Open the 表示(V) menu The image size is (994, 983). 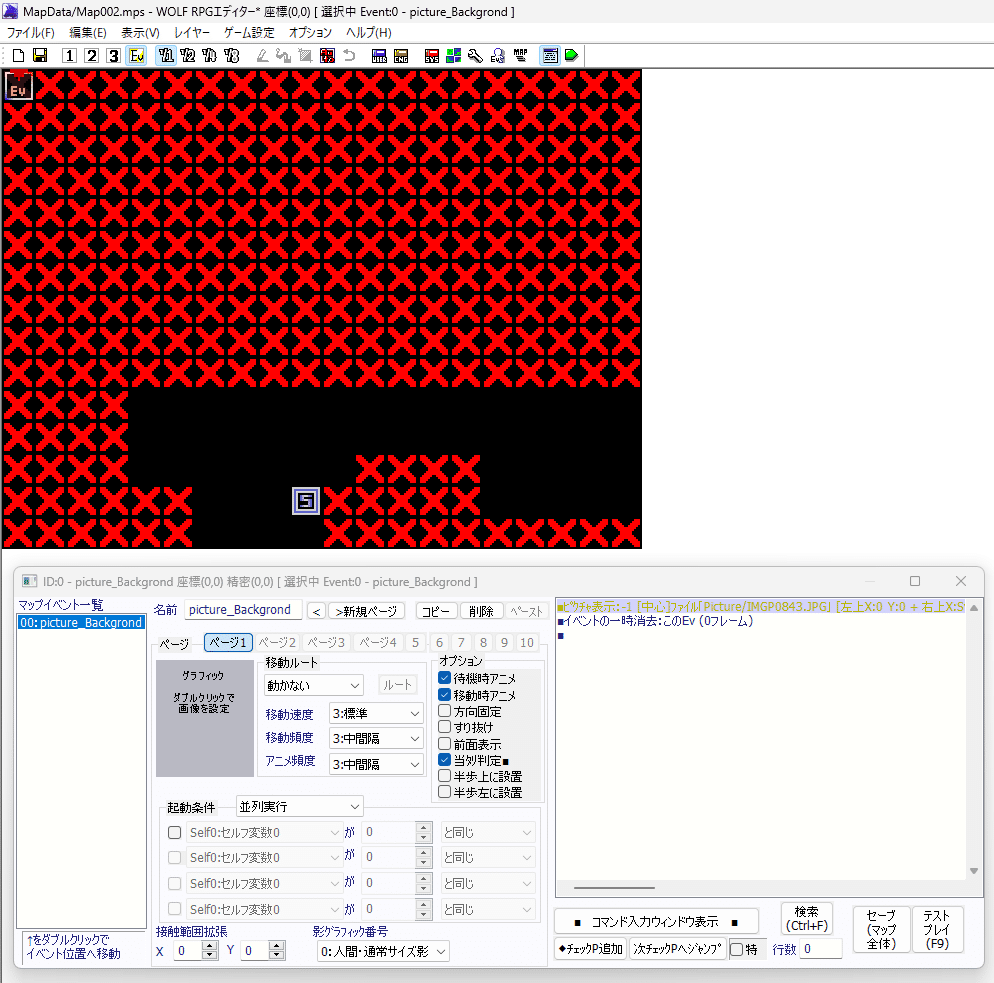[x=140, y=33]
